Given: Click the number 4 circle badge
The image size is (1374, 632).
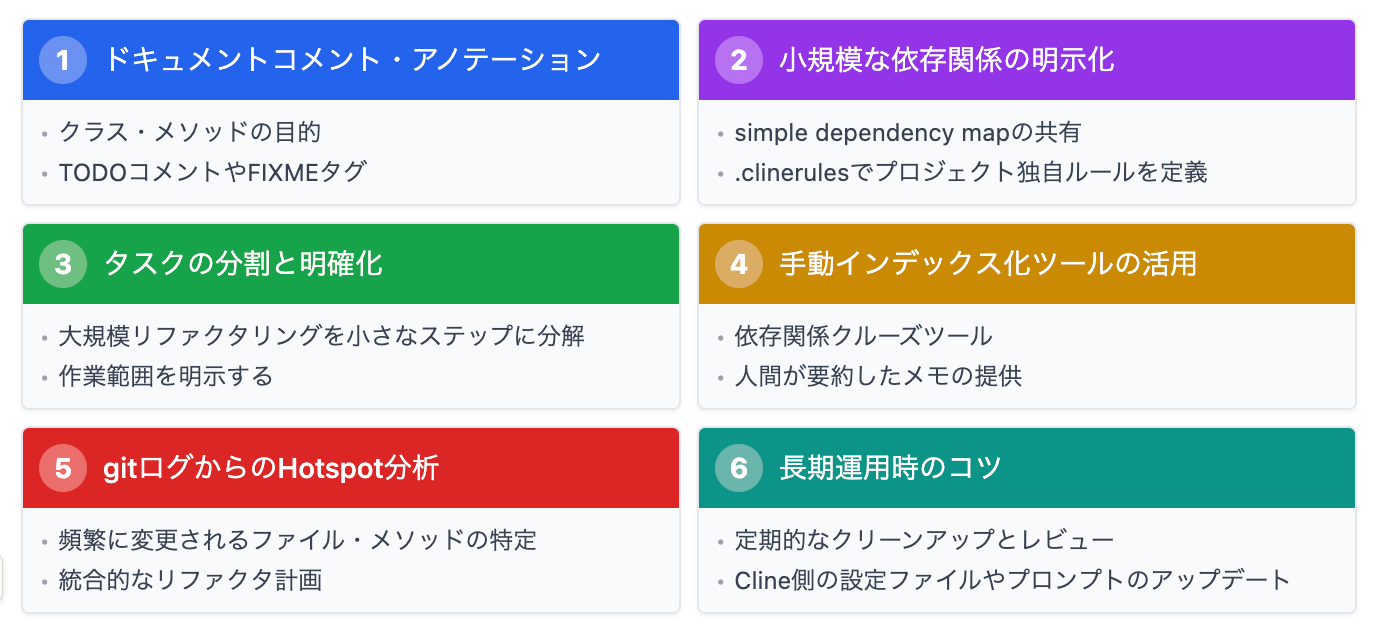Looking at the screenshot, I should 739,264.
